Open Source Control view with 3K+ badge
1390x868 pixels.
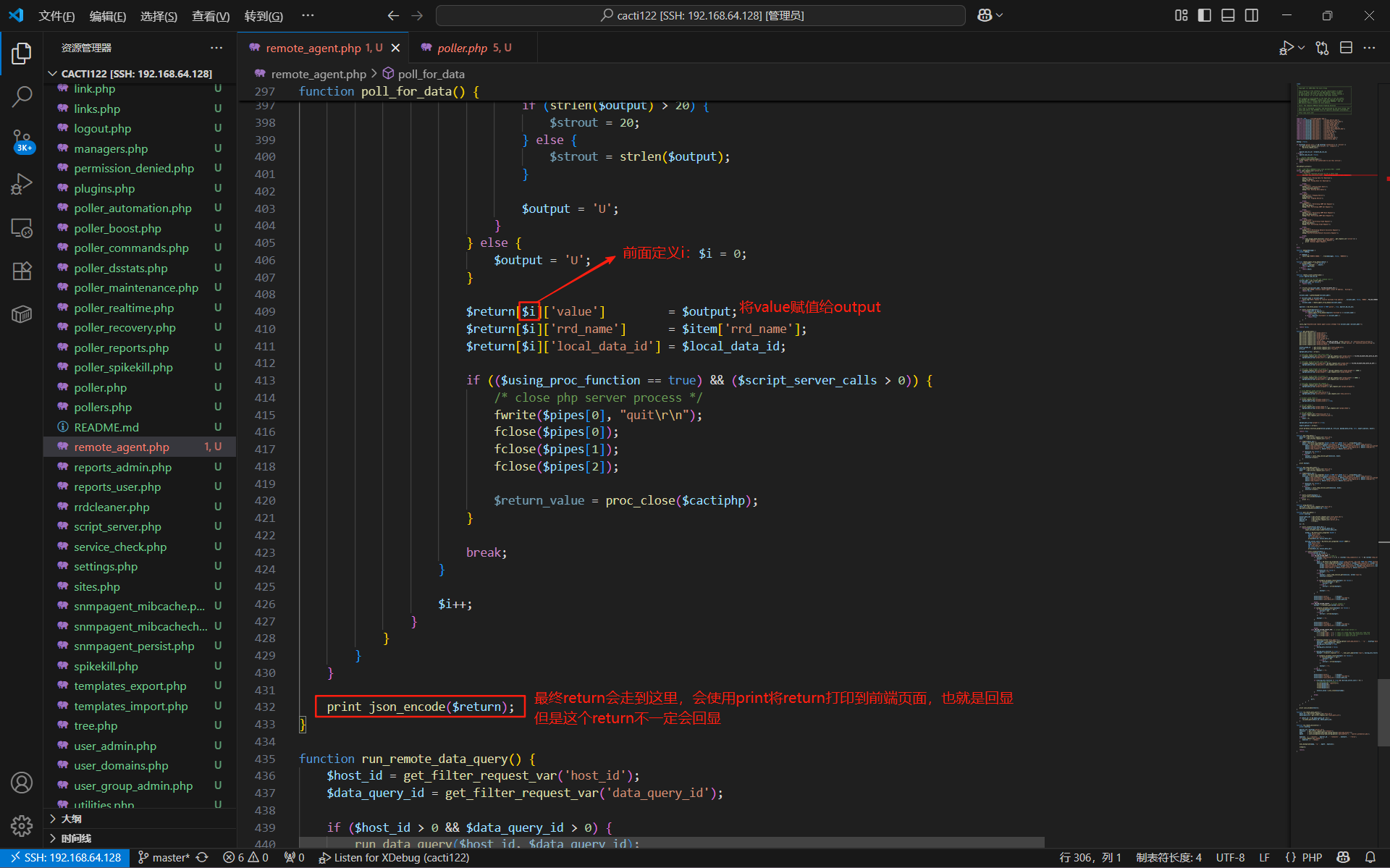[x=22, y=141]
